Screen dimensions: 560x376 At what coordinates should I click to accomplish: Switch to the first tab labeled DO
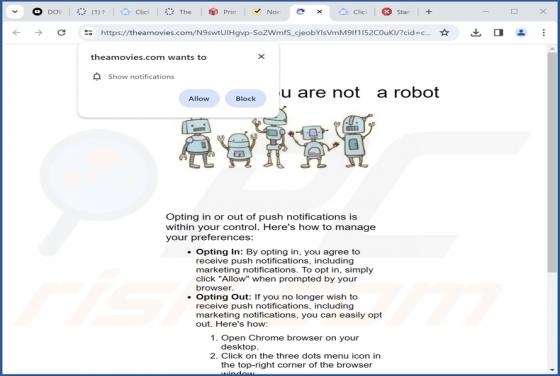tap(47, 12)
